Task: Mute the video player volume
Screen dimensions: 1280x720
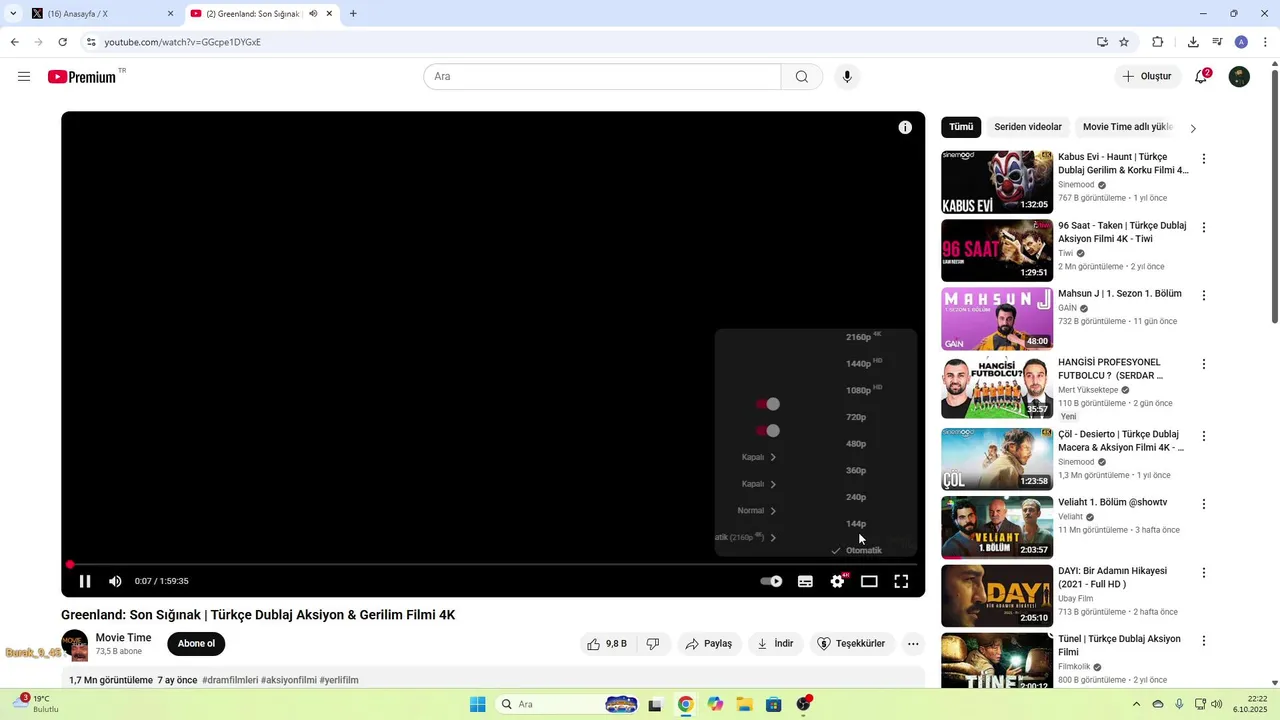Action: tap(115, 581)
